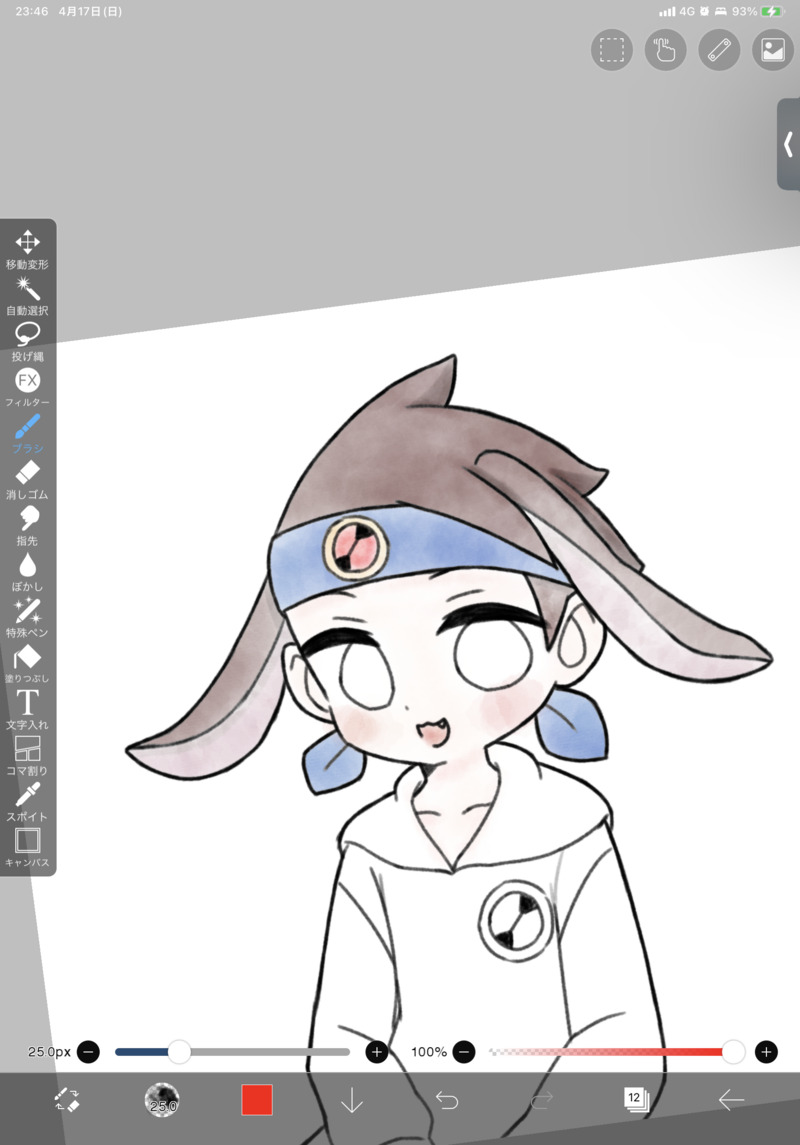Screen dimensions: 800x1145
Task: Decrease brush thickness with minus button
Action: pyautogui.click(x=88, y=1052)
